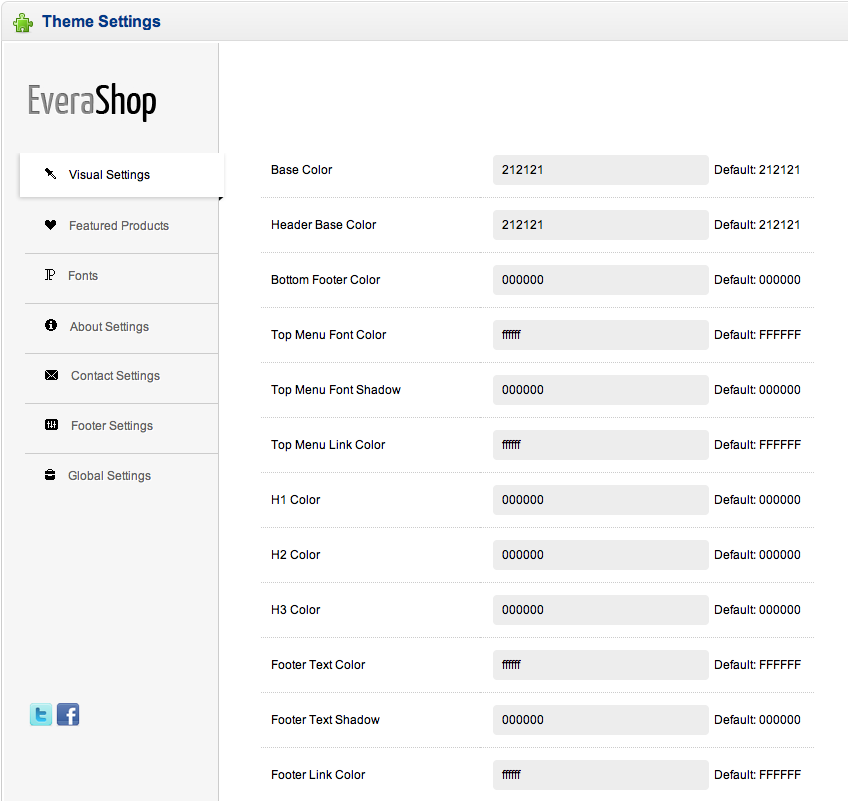The height and width of the screenshot is (801, 848).
Task: Click the Base Color label
Action: pyautogui.click(x=301, y=170)
